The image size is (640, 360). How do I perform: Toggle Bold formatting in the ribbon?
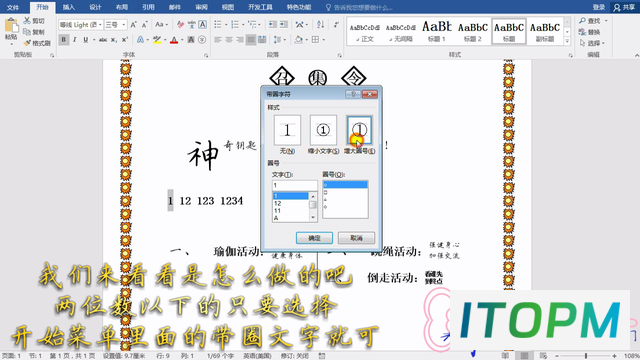click(x=64, y=40)
